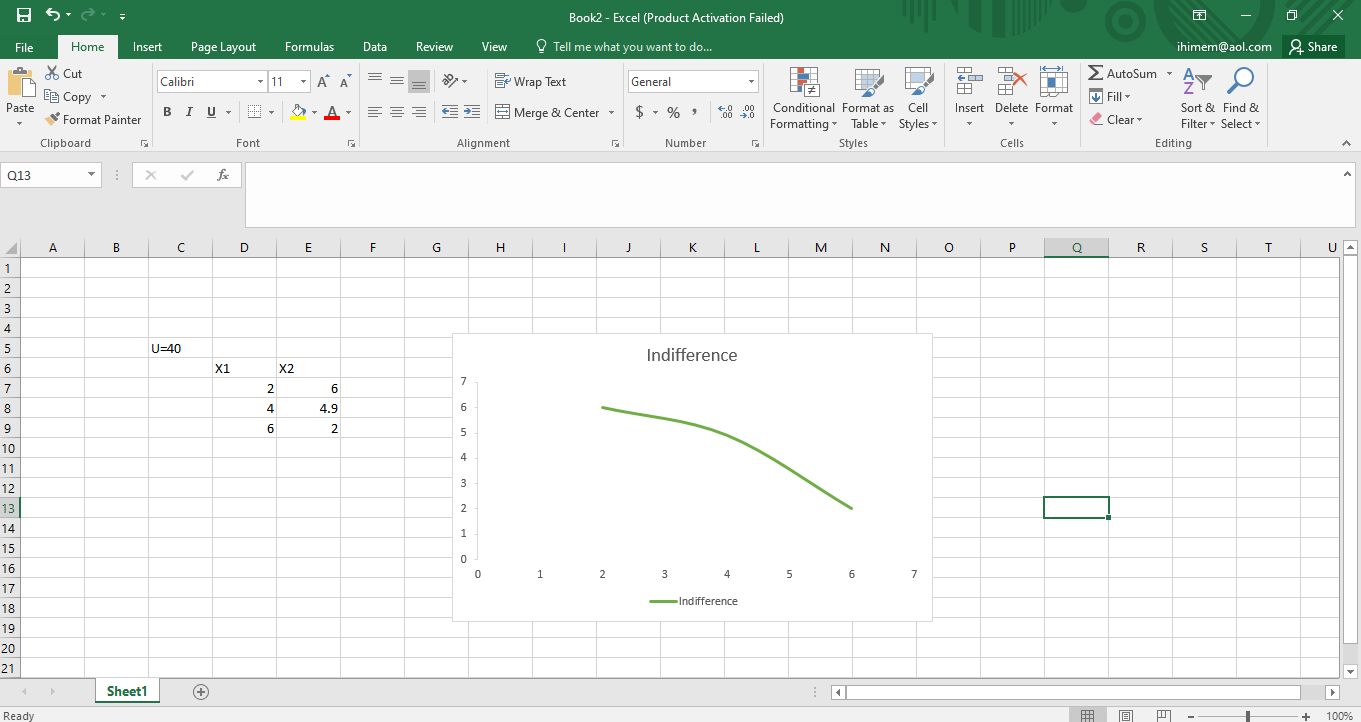Click the yellow fill color button
Viewport: 1361px width, 722px height.
pyautogui.click(x=297, y=112)
